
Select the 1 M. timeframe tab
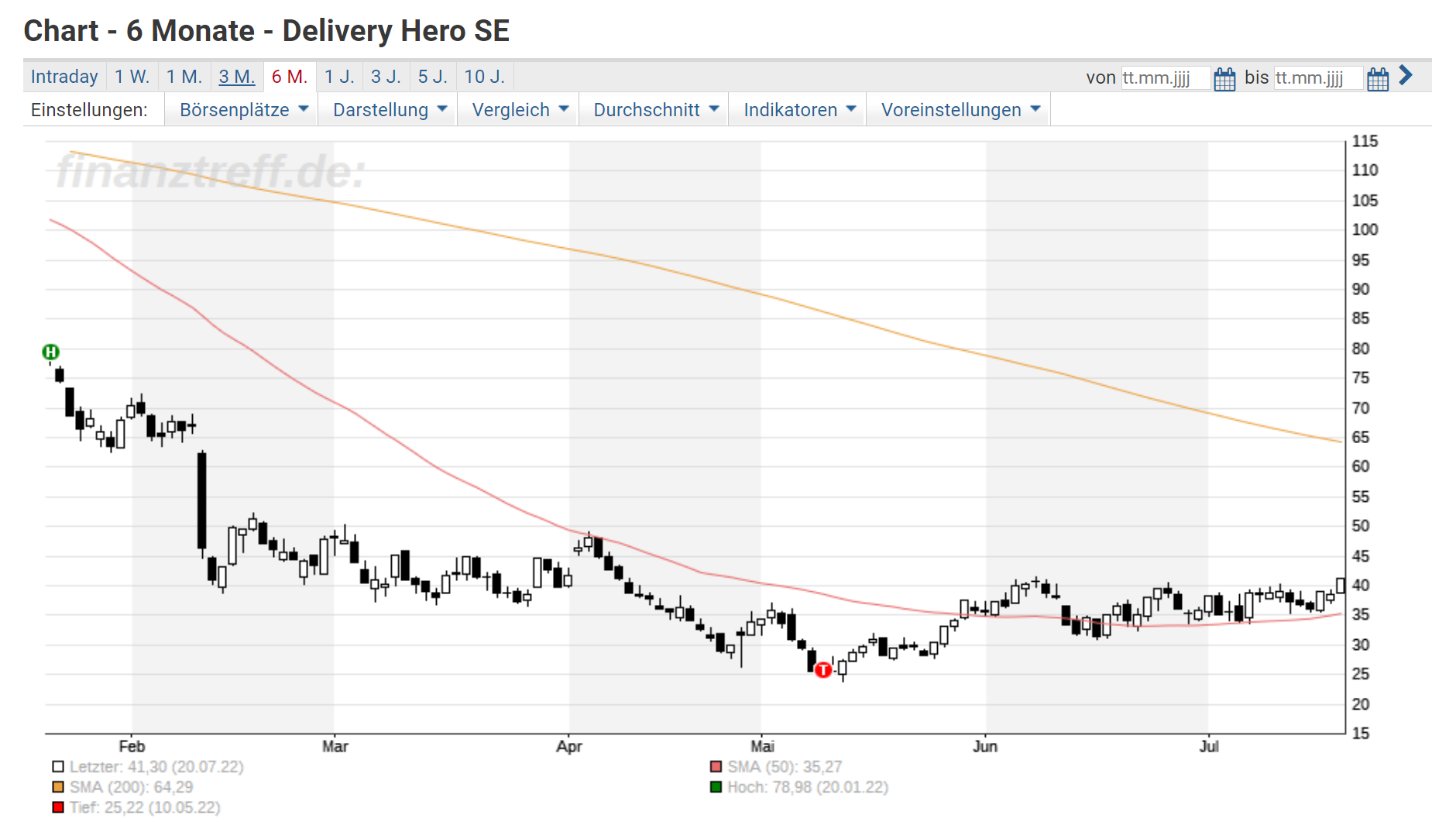click(x=184, y=77)
